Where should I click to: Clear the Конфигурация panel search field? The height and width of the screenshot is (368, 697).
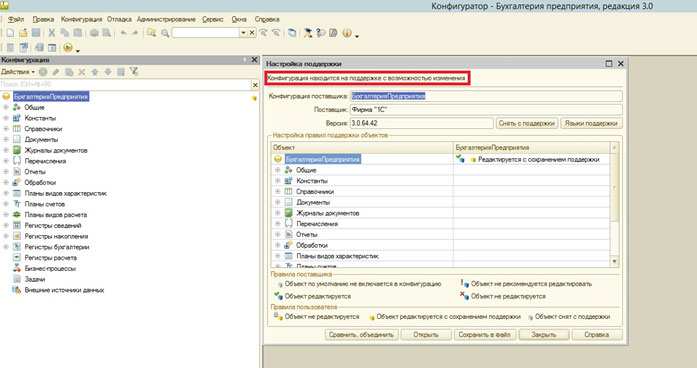pos(255,84)
